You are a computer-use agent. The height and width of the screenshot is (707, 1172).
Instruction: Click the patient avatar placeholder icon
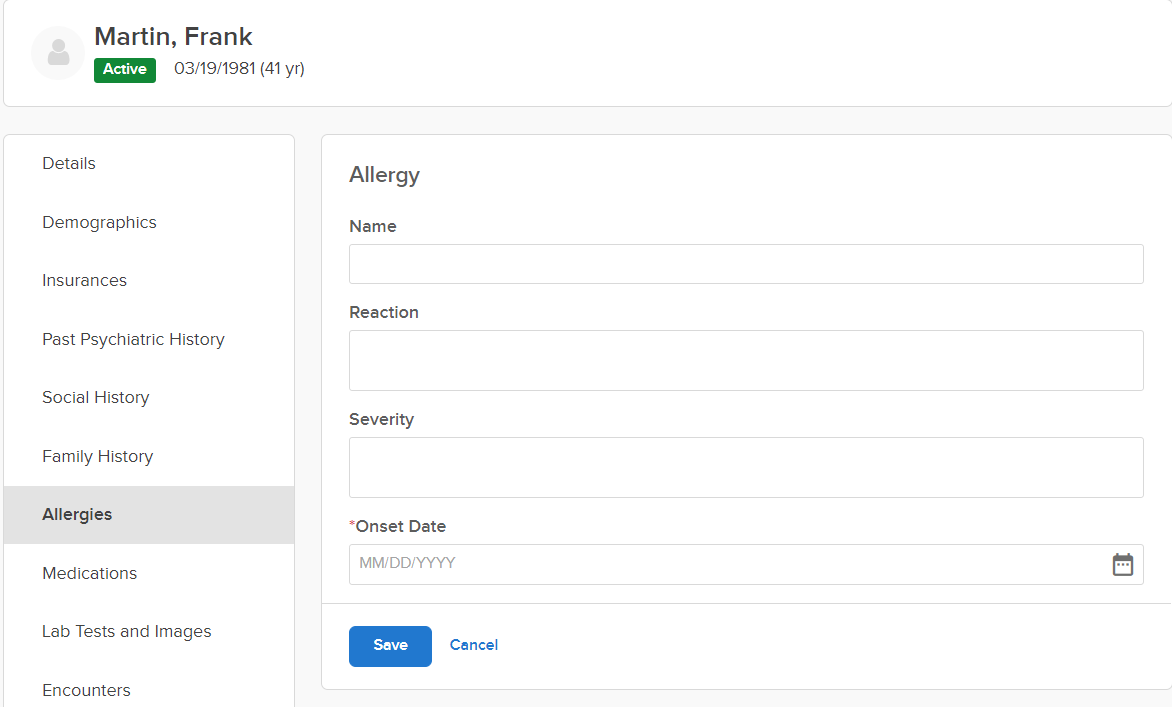(58, 53)
